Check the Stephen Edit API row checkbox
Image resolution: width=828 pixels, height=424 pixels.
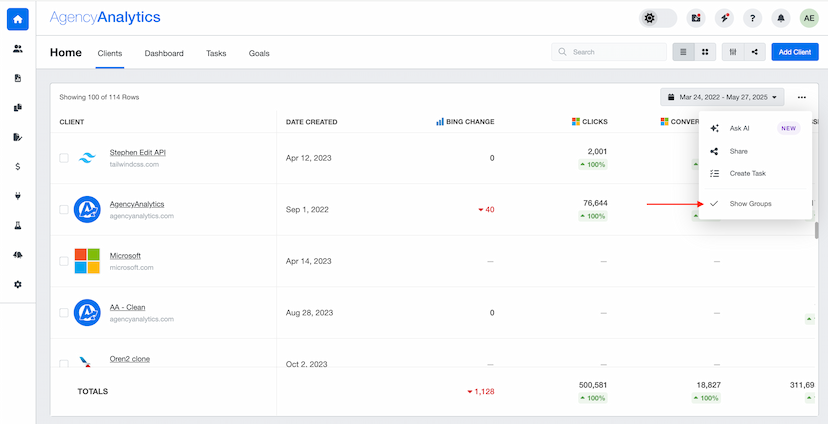(64, 158)
